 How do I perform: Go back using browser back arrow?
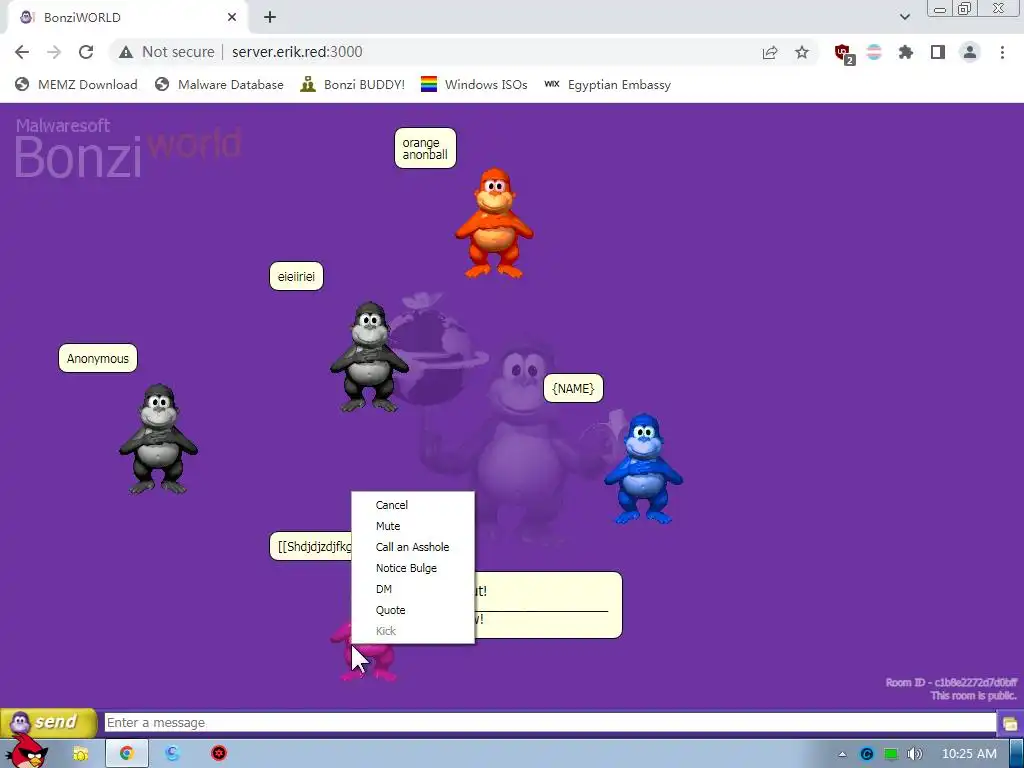(x=22, y=52)
